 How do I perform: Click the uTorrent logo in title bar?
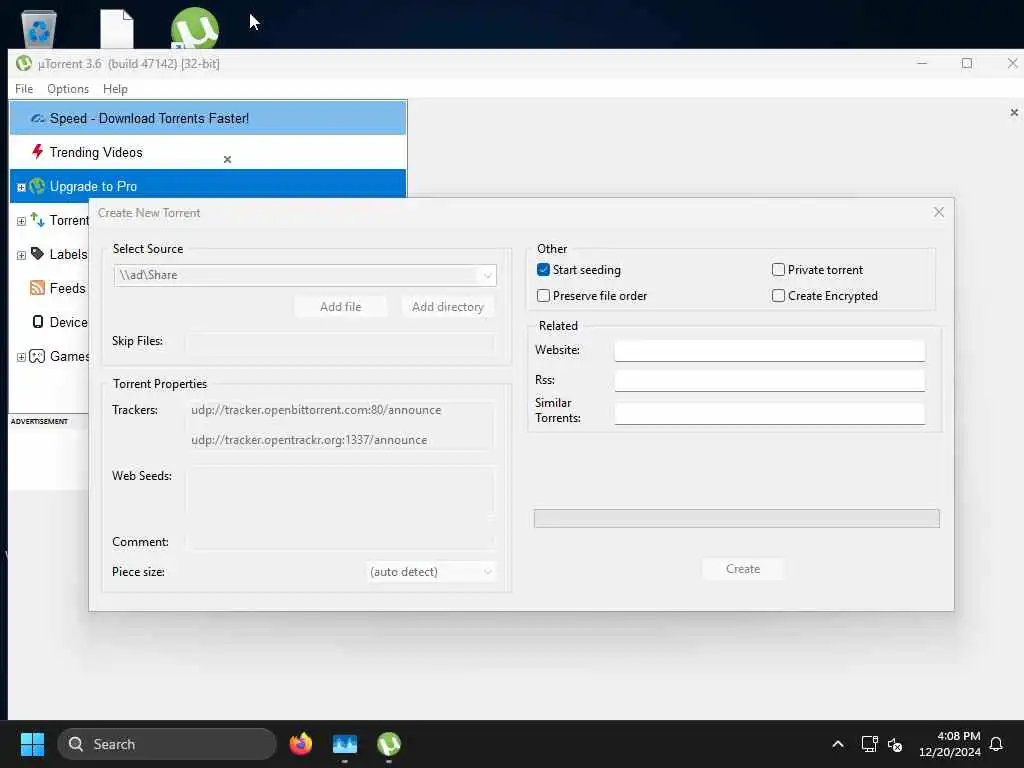24,63
